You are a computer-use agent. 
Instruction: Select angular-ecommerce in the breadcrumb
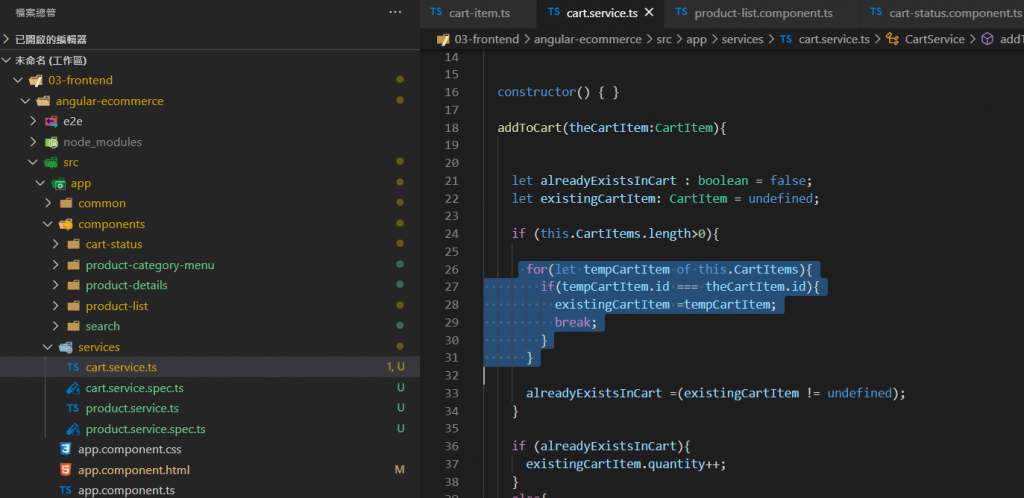point(588,39)
